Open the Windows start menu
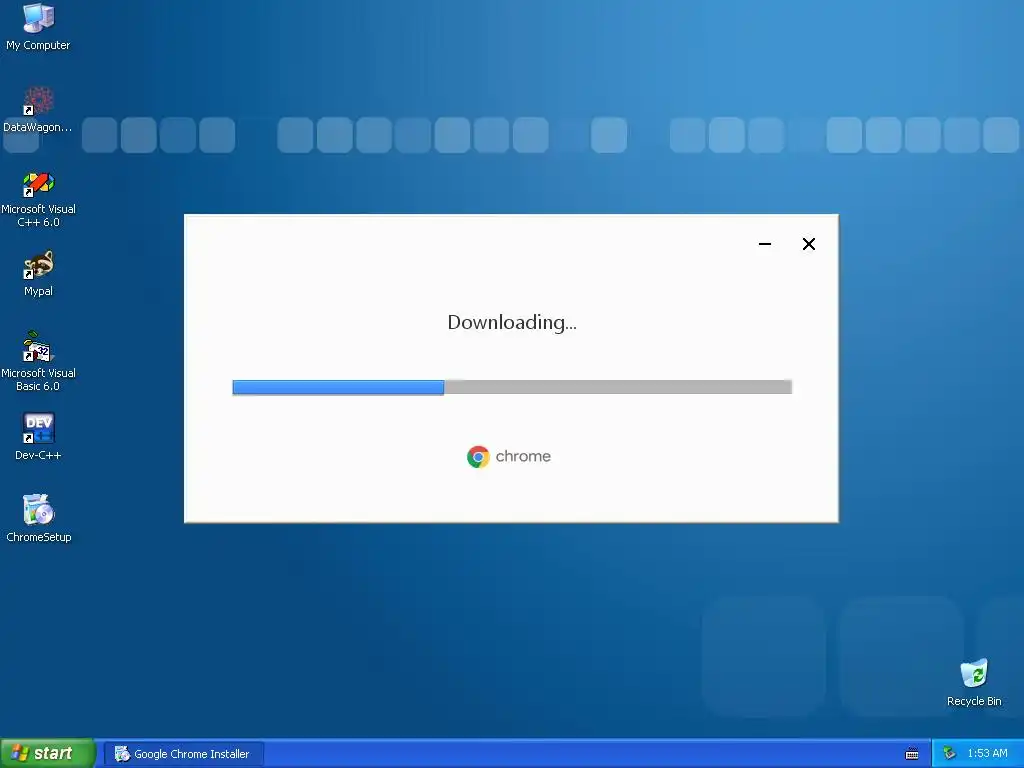The image size is (1024, 768). (x=47, y=754)
